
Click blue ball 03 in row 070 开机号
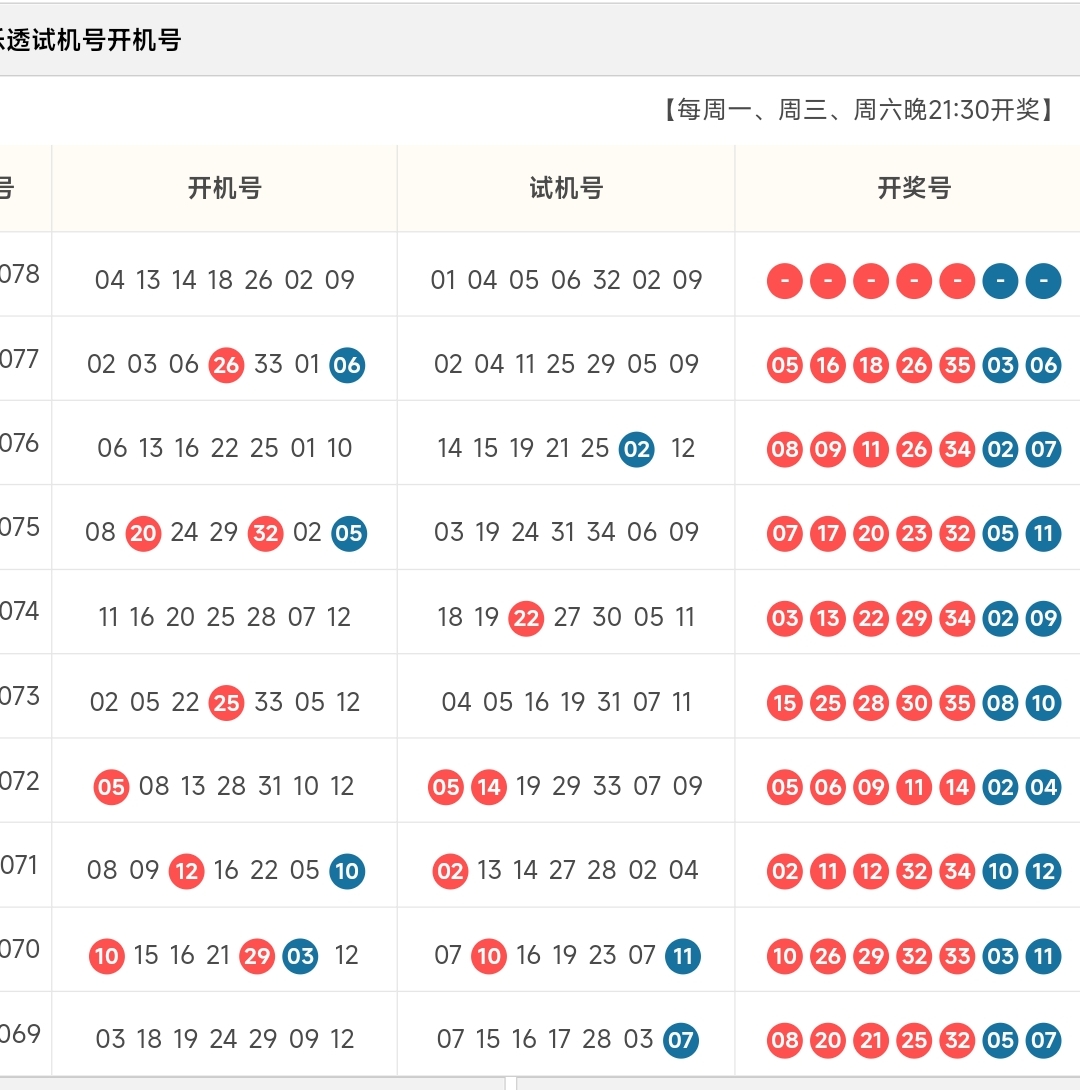pos(300,956)
